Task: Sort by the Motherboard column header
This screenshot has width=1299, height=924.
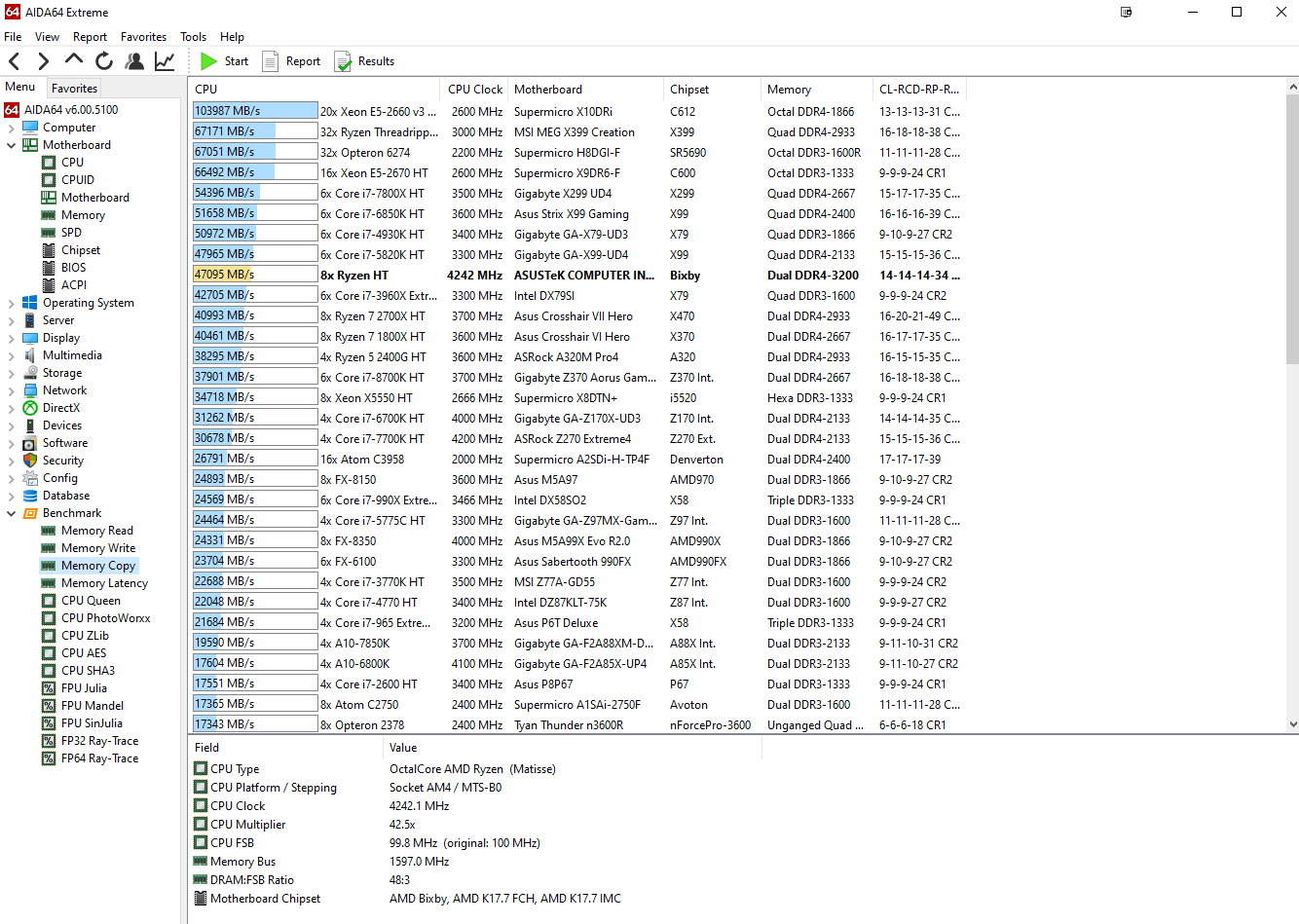Action: tap(586, 90)
